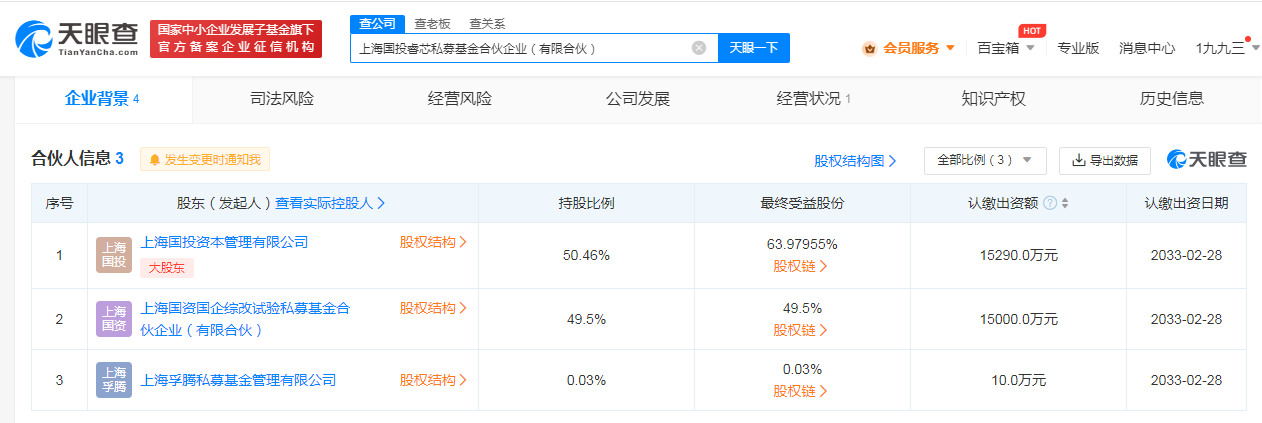Select the 查关系 search tab
1262x423 pixels.
486,24
